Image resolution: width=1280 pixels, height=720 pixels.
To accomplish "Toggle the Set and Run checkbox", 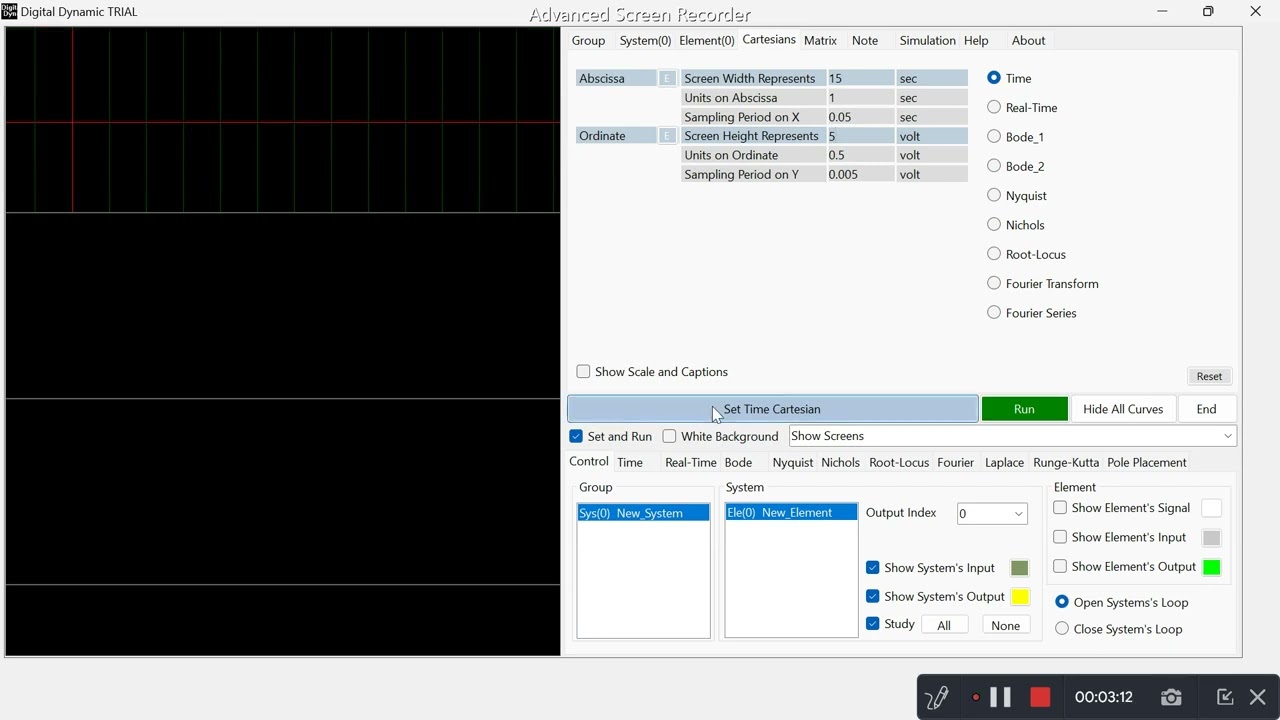I will click(x=576, y=436).
